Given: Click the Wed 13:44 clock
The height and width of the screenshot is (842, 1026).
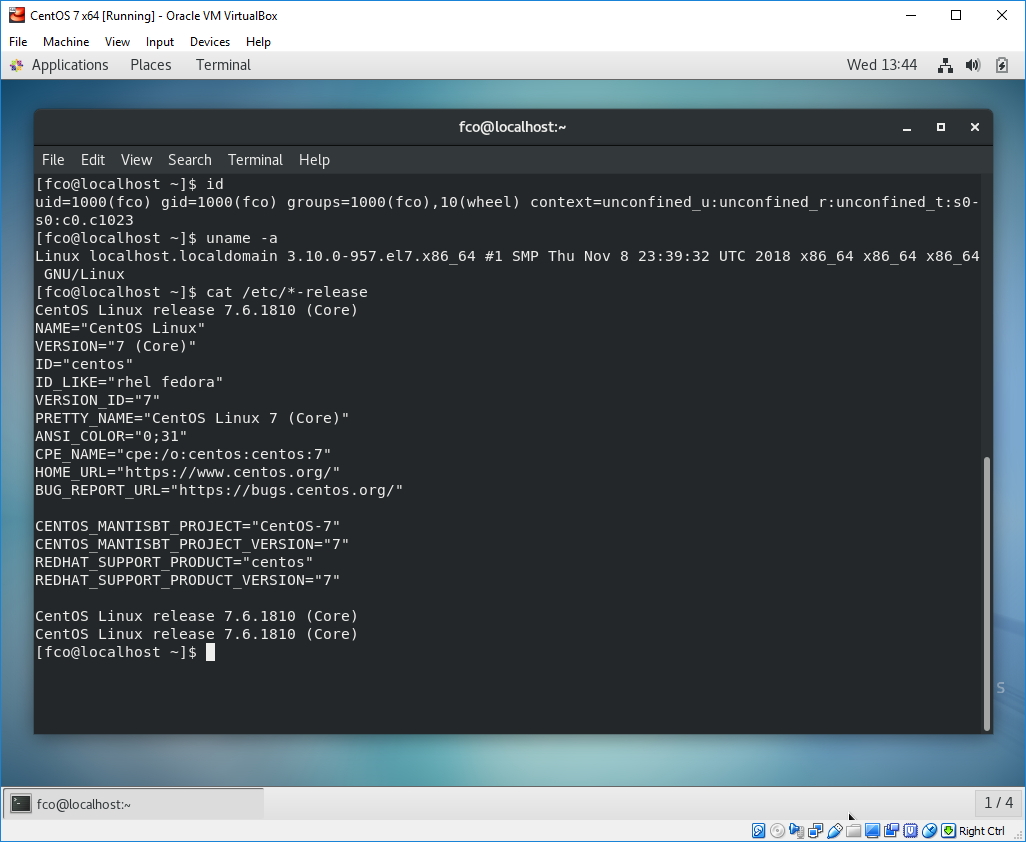Looking at the screenshot, I should point(881,65).
